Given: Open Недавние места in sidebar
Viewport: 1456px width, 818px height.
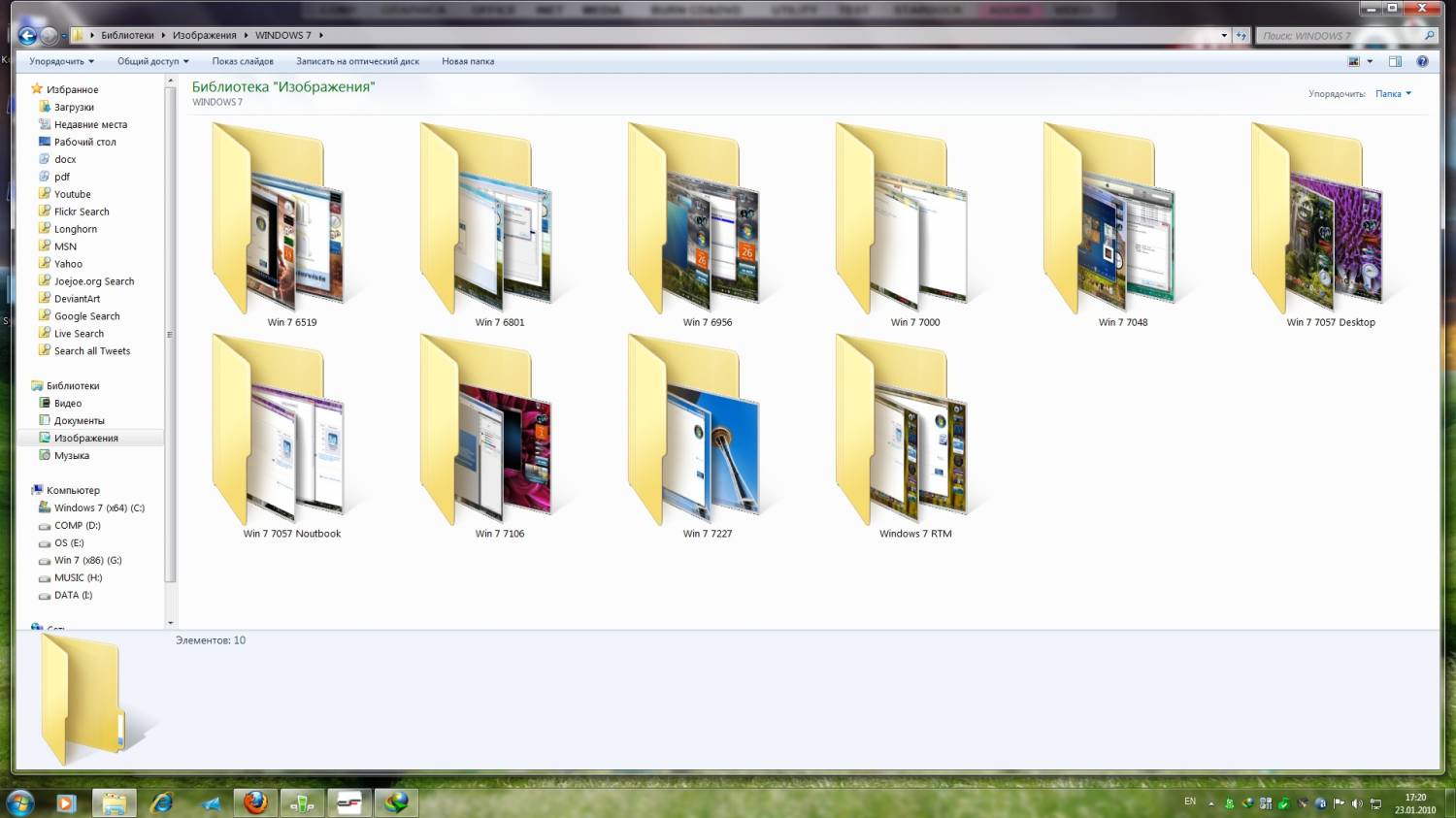Looking at the screenshot, I should [x=90, y=124].
